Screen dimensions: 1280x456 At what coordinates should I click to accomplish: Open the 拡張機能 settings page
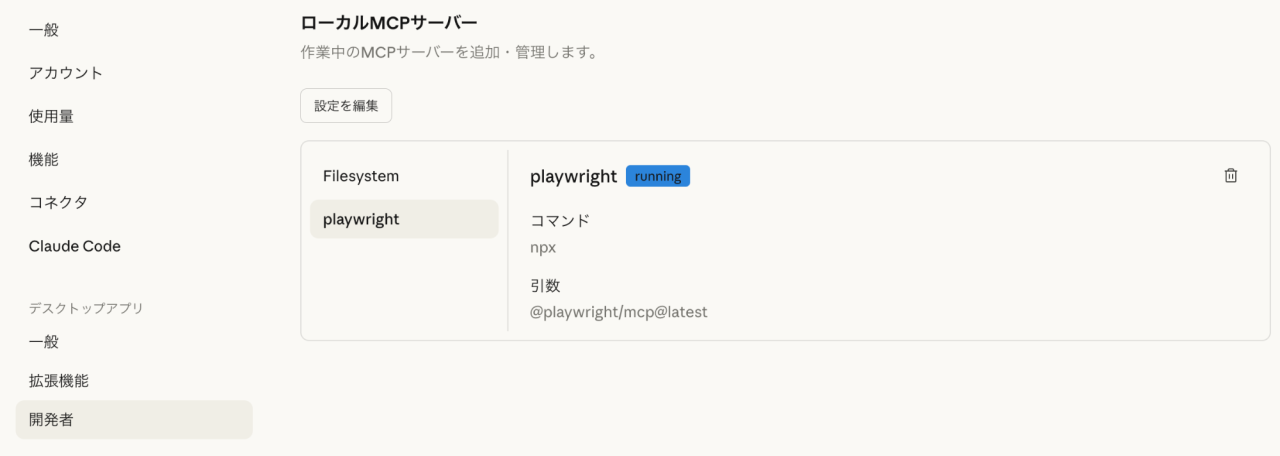59,381
